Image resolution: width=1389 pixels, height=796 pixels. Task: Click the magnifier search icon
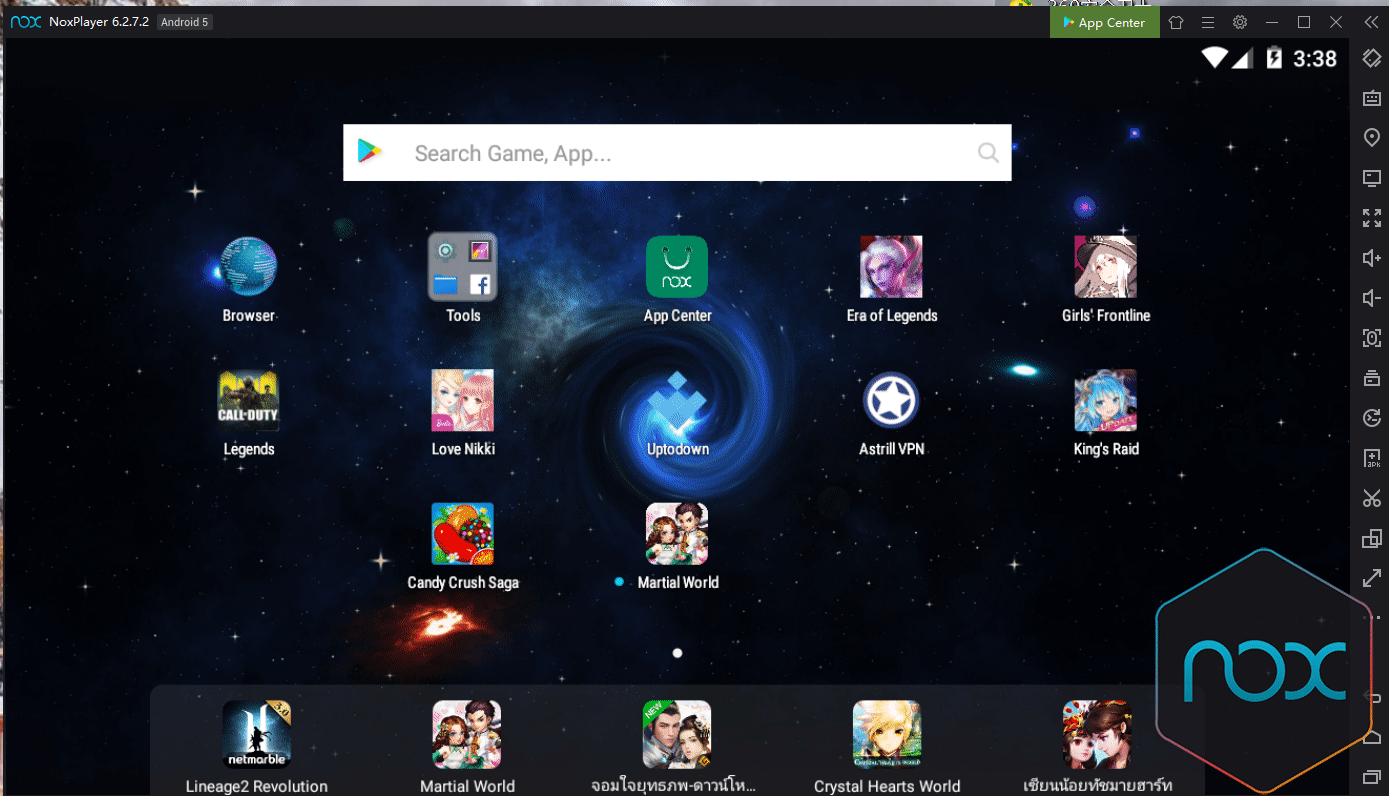(988, 153)
